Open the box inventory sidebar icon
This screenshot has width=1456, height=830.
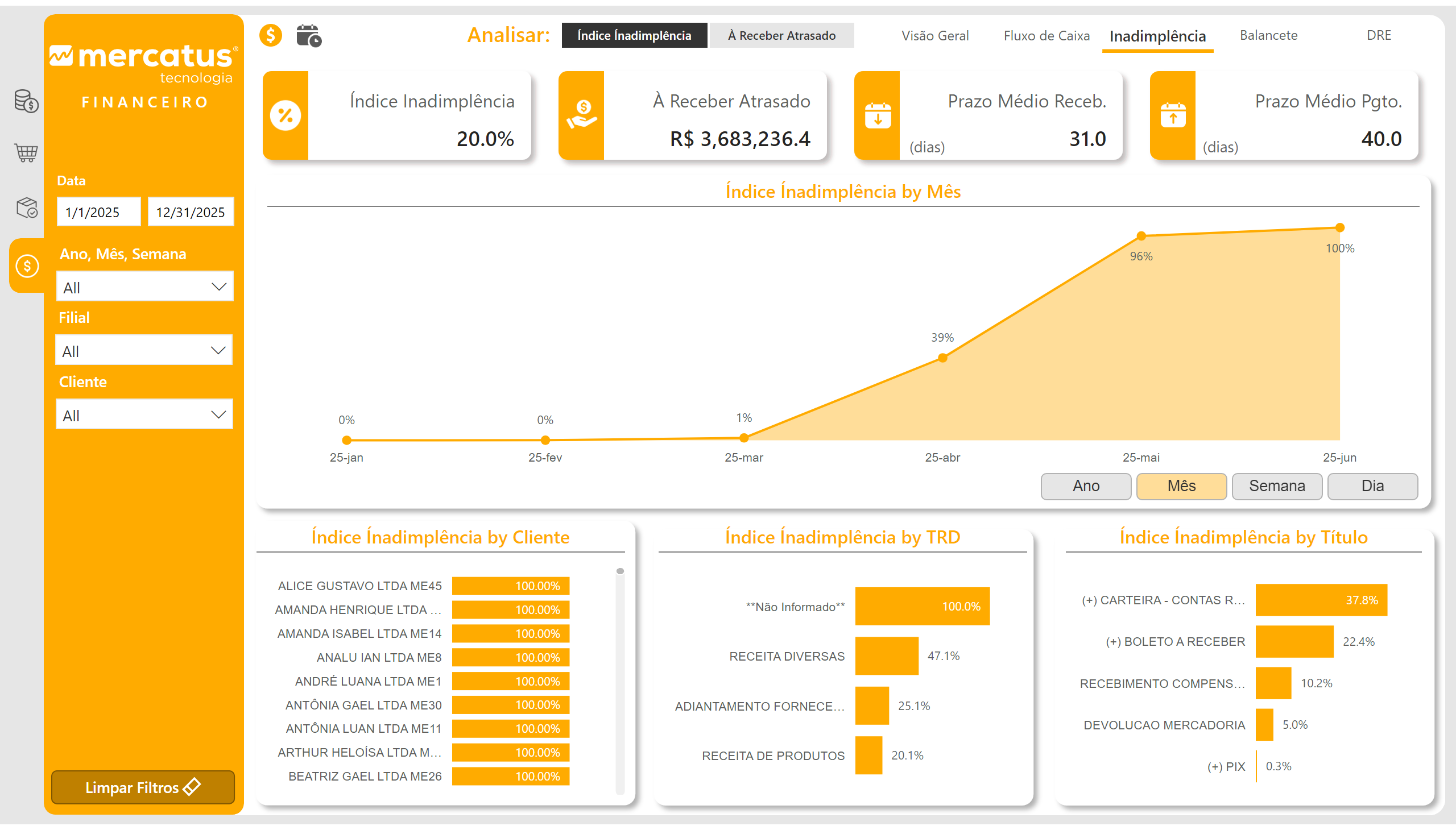pos(26,208)
